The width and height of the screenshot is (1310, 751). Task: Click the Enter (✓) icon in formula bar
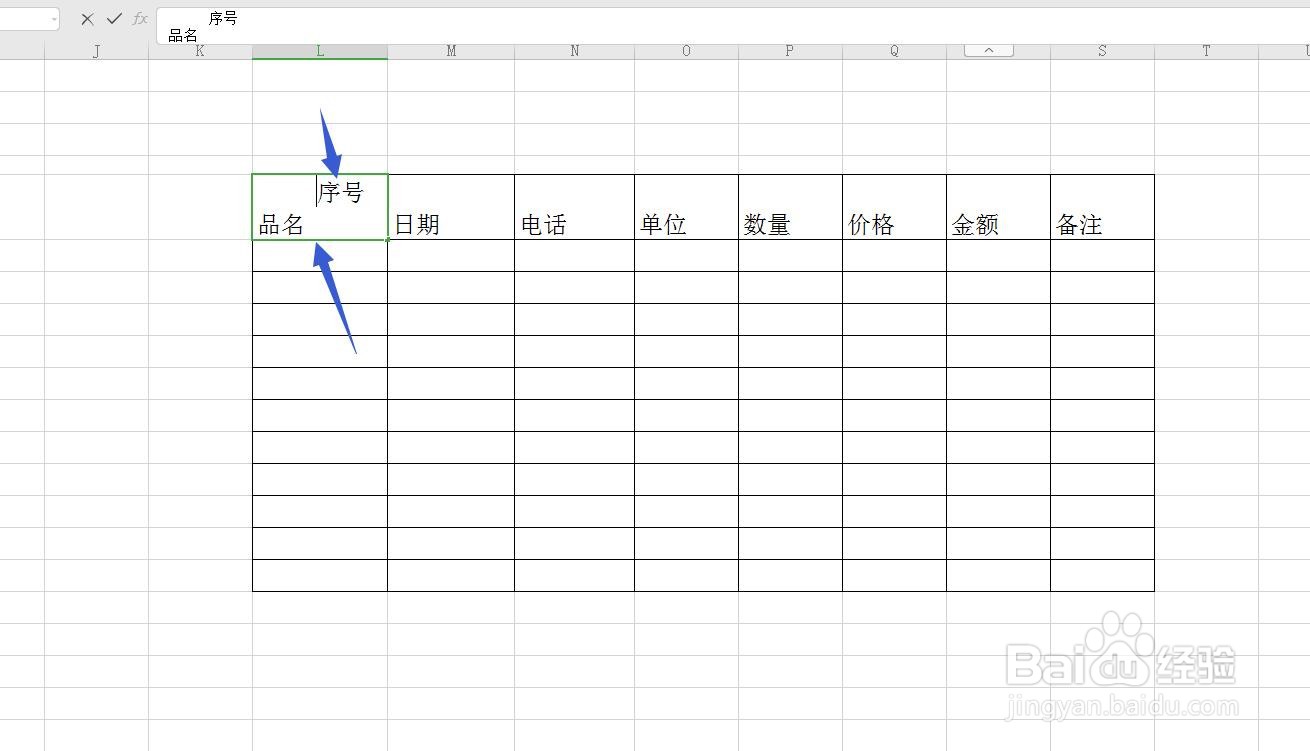113,18
